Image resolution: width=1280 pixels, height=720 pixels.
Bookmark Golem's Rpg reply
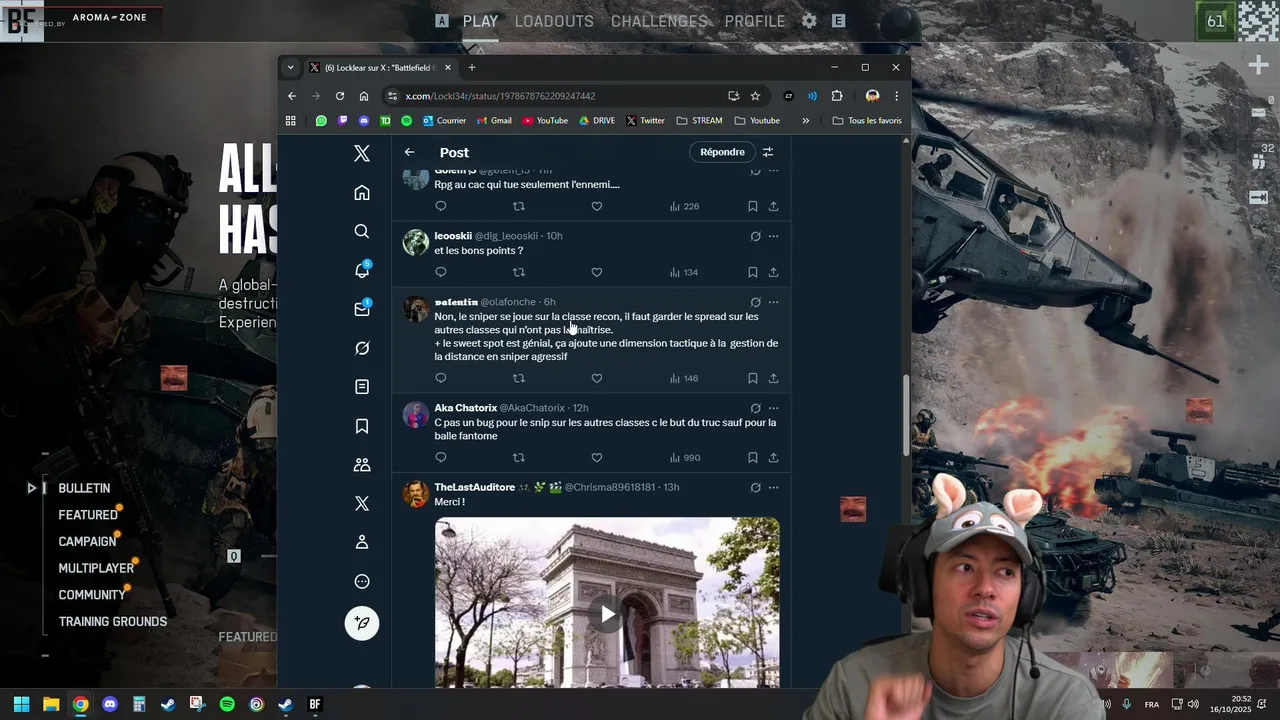tap(752, 206)
